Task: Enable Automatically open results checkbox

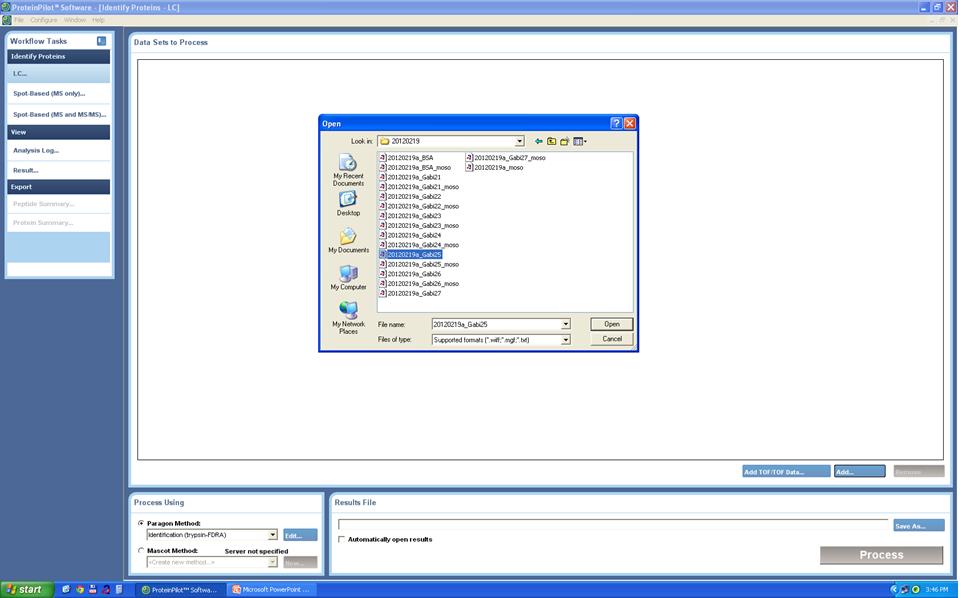Action: (x=342, y=539)
